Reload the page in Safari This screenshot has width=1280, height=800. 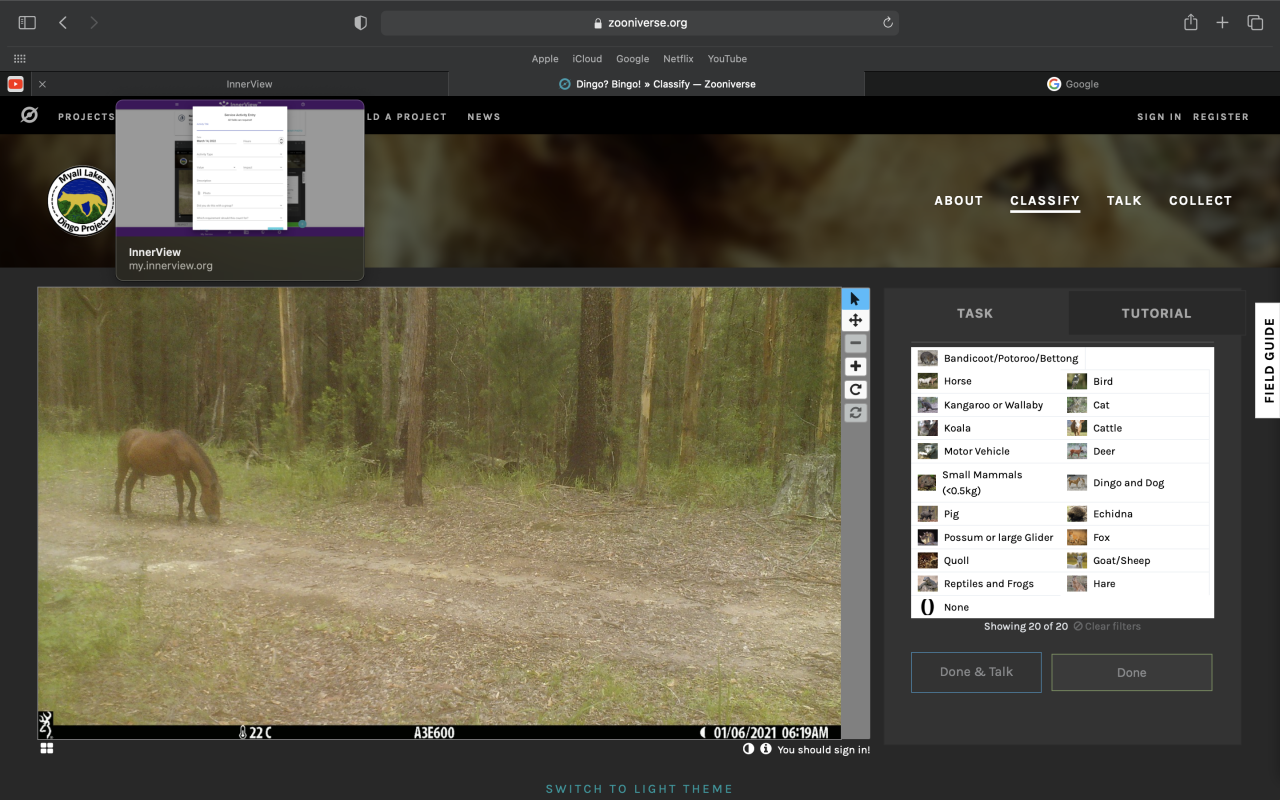pos(887,23)
